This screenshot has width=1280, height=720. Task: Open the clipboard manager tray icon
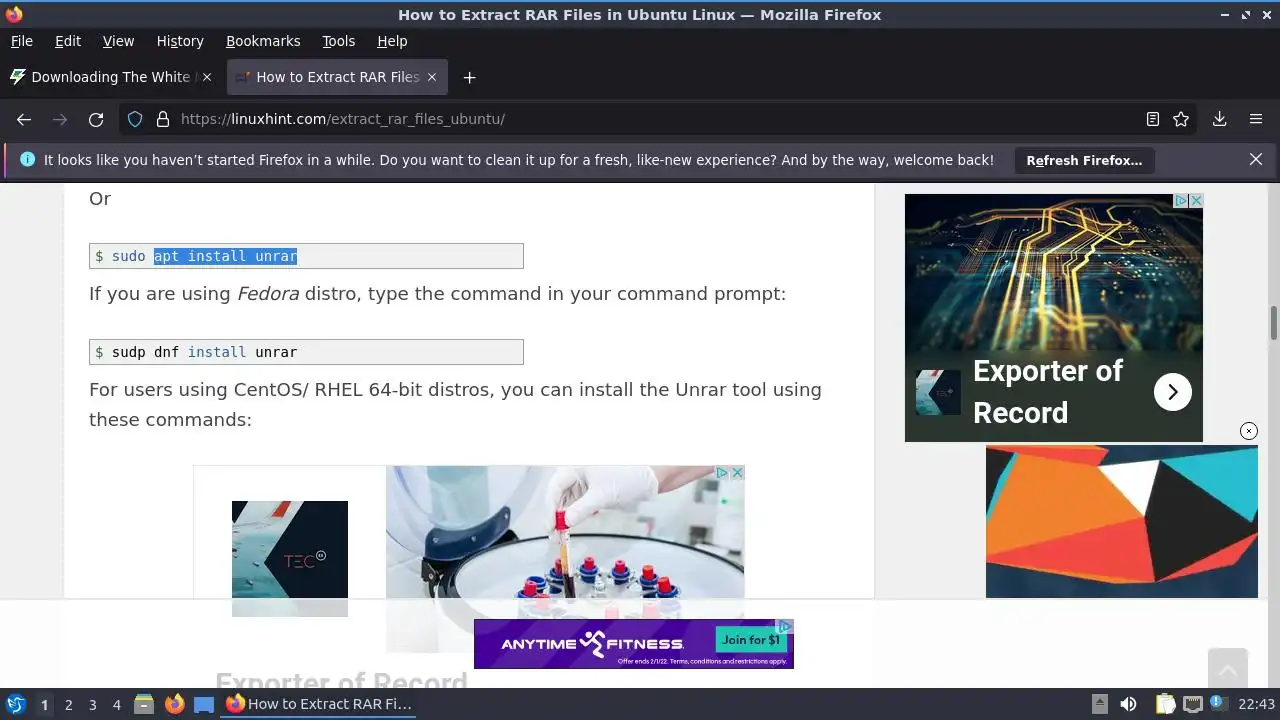pos(1165,704)
